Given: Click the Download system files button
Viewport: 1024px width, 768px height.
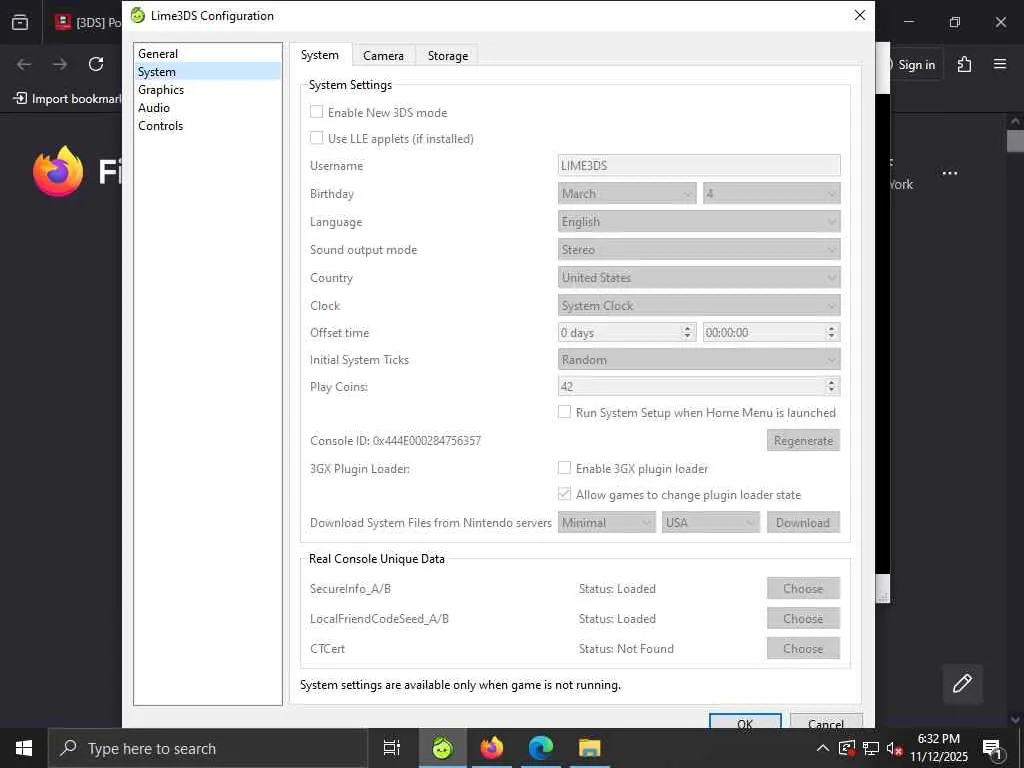Looking at the screenshot, I should click(x=803, y=522).
